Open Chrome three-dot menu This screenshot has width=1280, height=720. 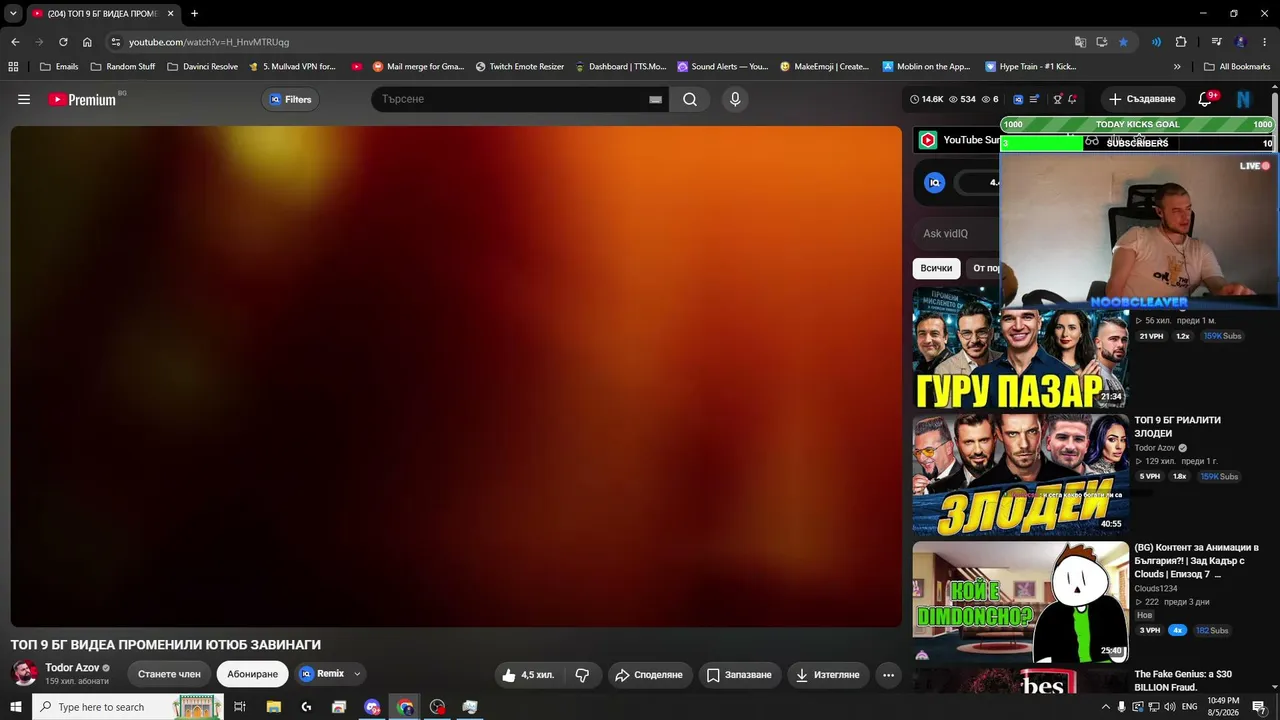(x=1265, y=42)
